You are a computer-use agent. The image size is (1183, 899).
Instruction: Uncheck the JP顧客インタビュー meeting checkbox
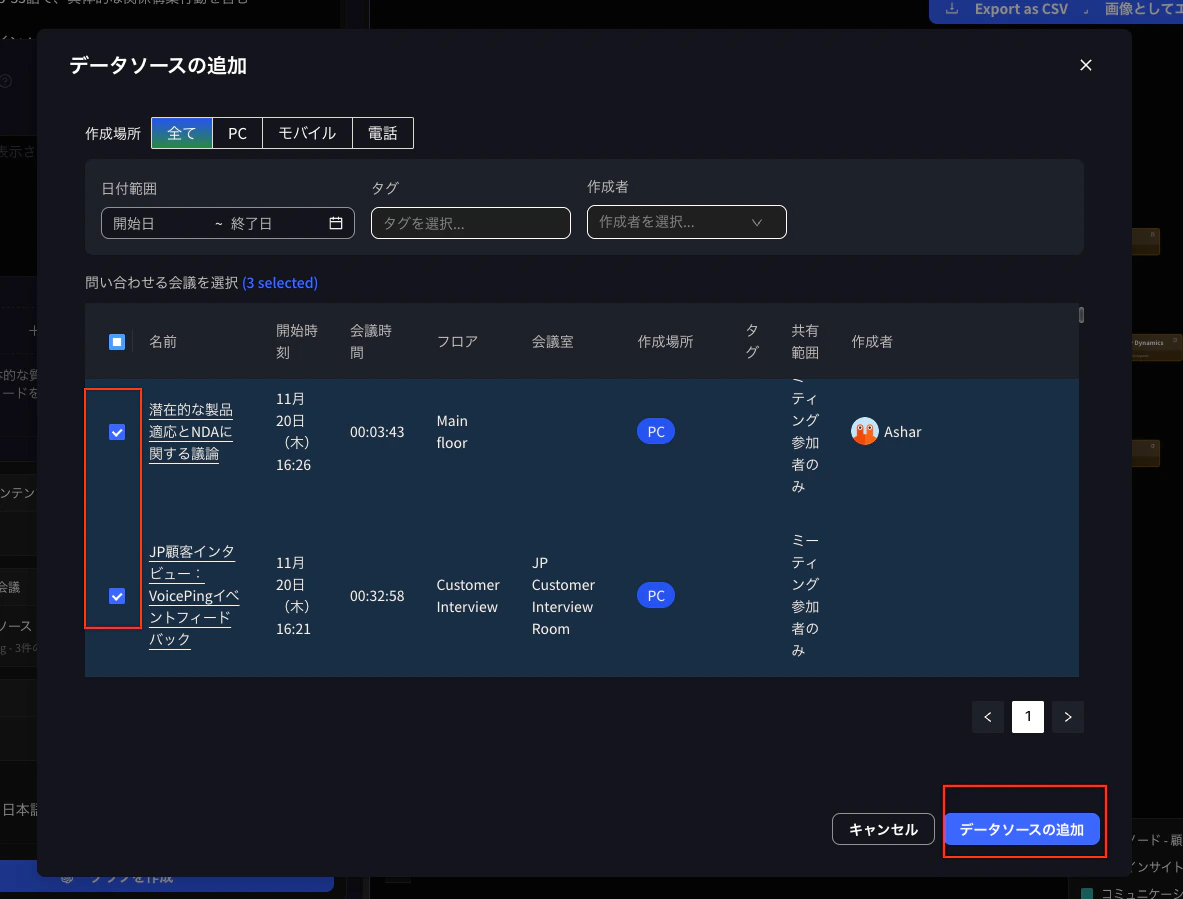(117, 595)
